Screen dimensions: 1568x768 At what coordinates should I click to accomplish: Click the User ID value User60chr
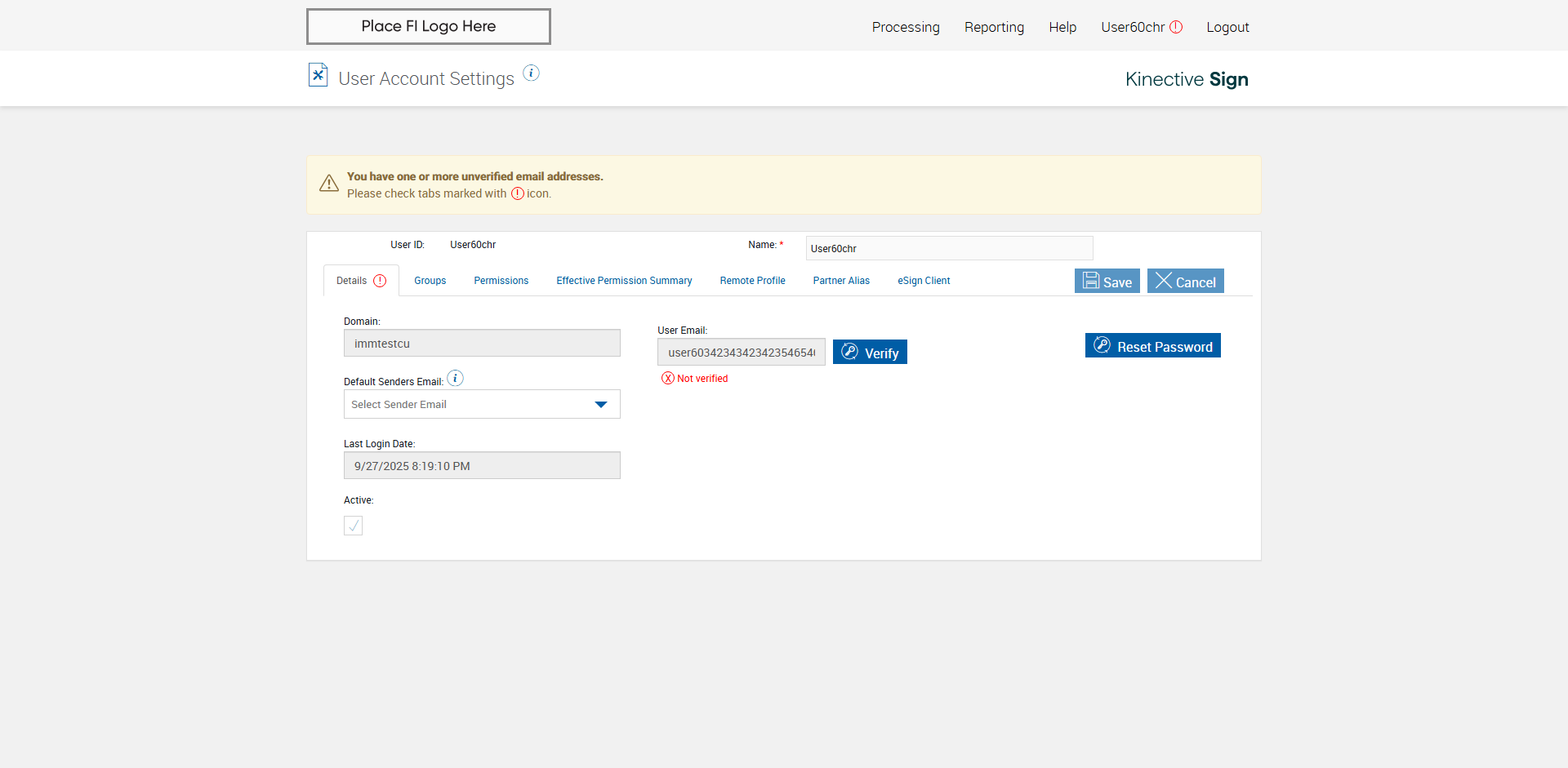tap(473, 245)
